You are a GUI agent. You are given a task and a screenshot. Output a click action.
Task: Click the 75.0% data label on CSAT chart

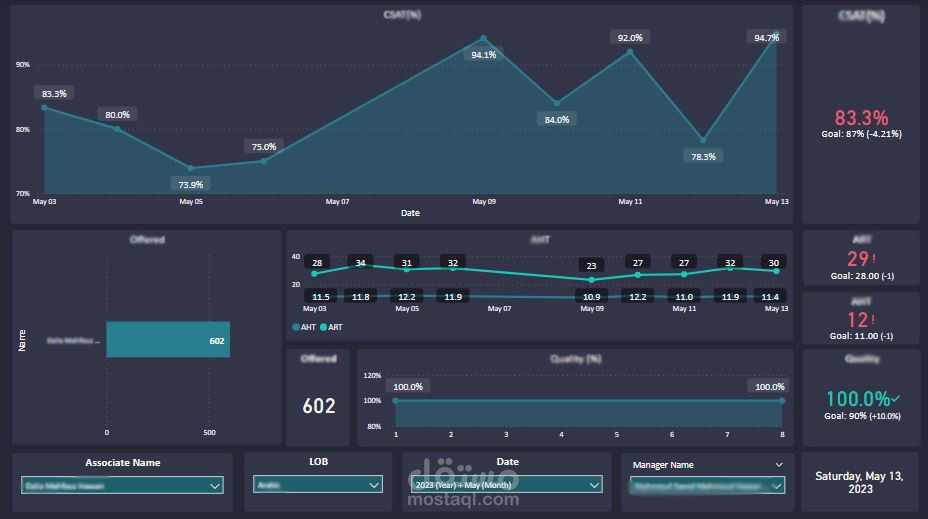(x=264, y=147)
